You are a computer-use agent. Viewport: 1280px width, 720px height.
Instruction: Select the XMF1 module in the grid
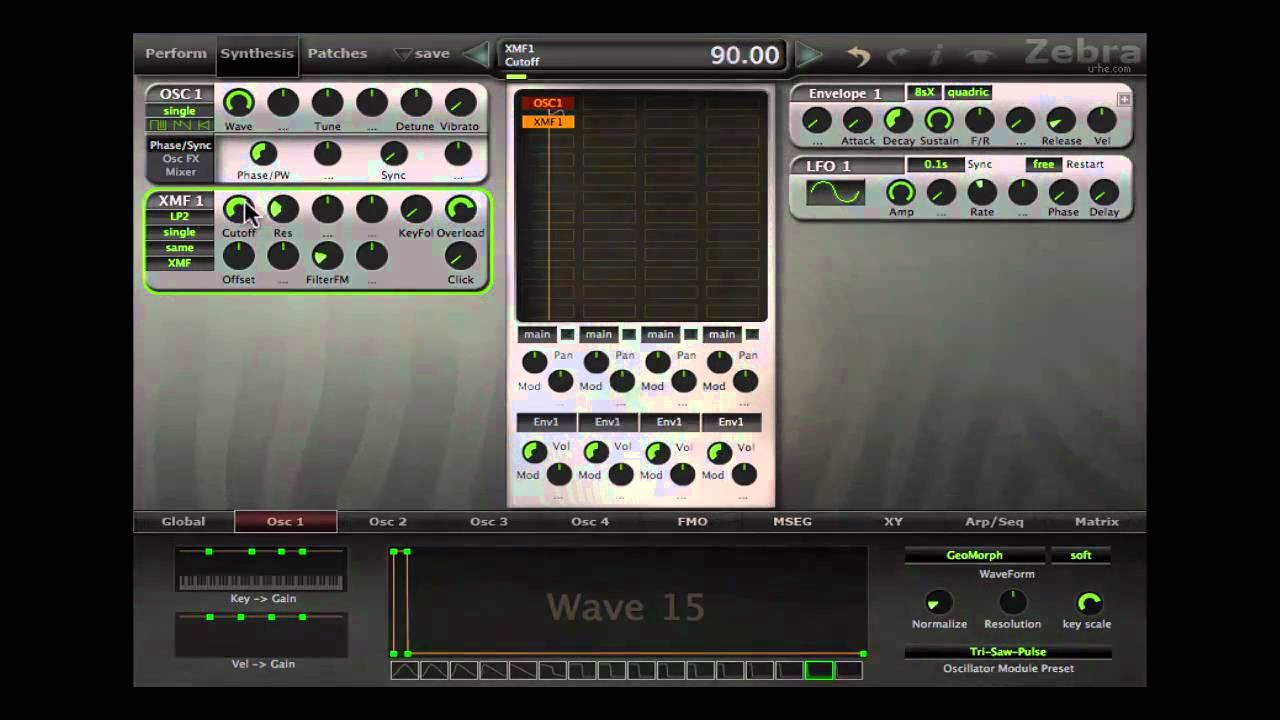pos(547,122)
